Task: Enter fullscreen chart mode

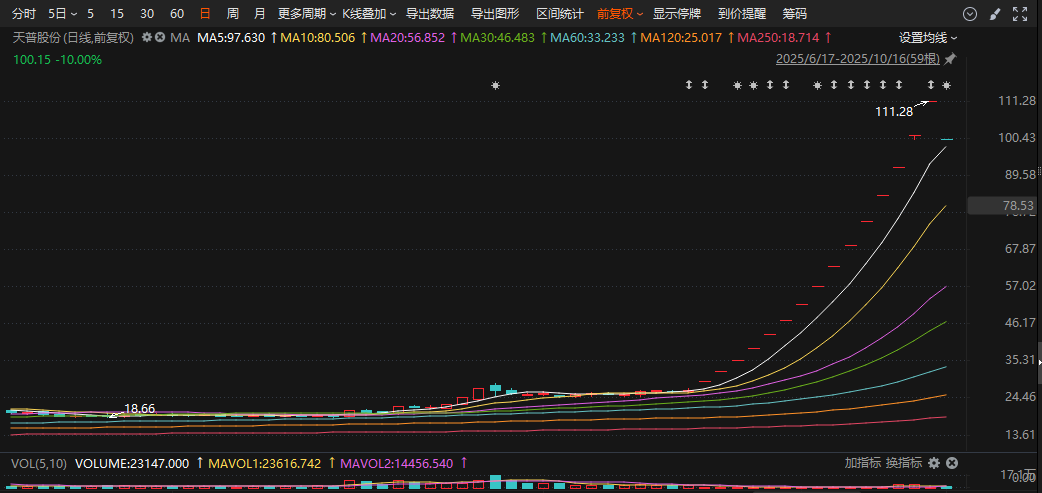Action: pos(1019,14)
